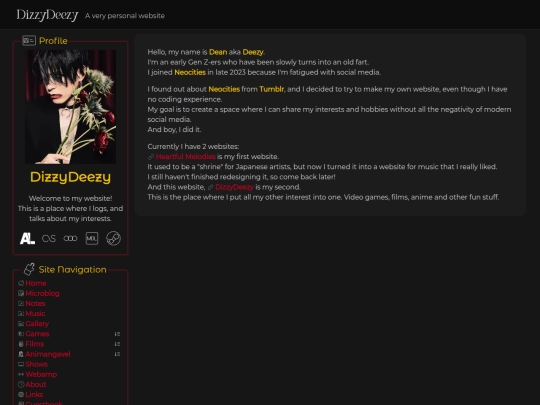Click the house icon beside Home

(21, 283)
